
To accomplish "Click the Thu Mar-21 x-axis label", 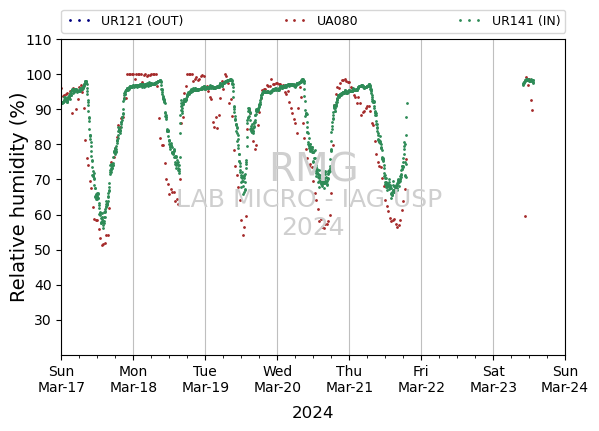I will [349, 379].
